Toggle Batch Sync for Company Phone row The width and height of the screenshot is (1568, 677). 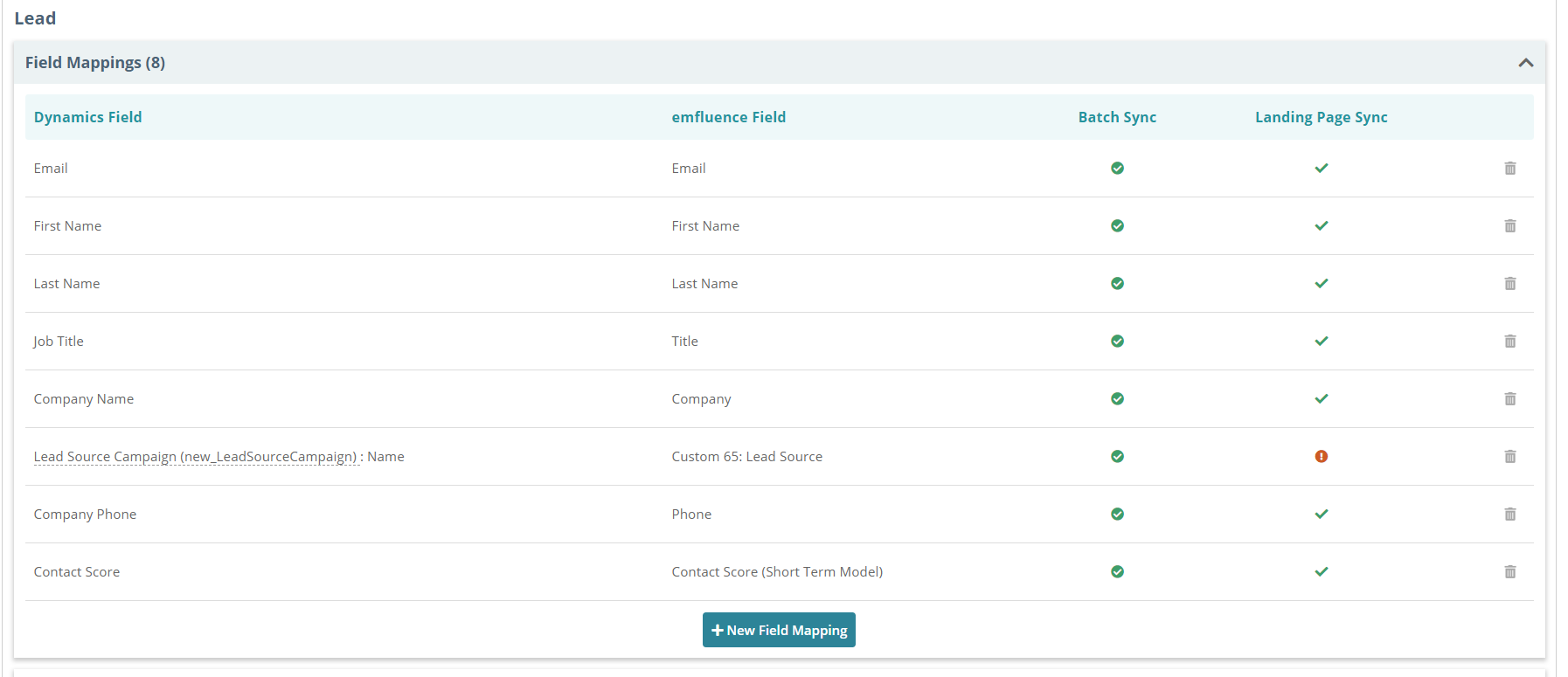point(1117,514)
